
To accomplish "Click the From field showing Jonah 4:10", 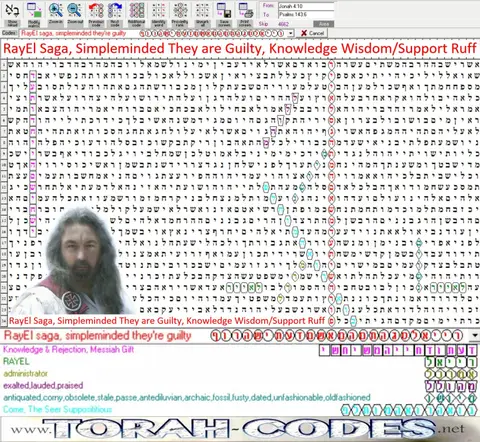I will (306, 6).
